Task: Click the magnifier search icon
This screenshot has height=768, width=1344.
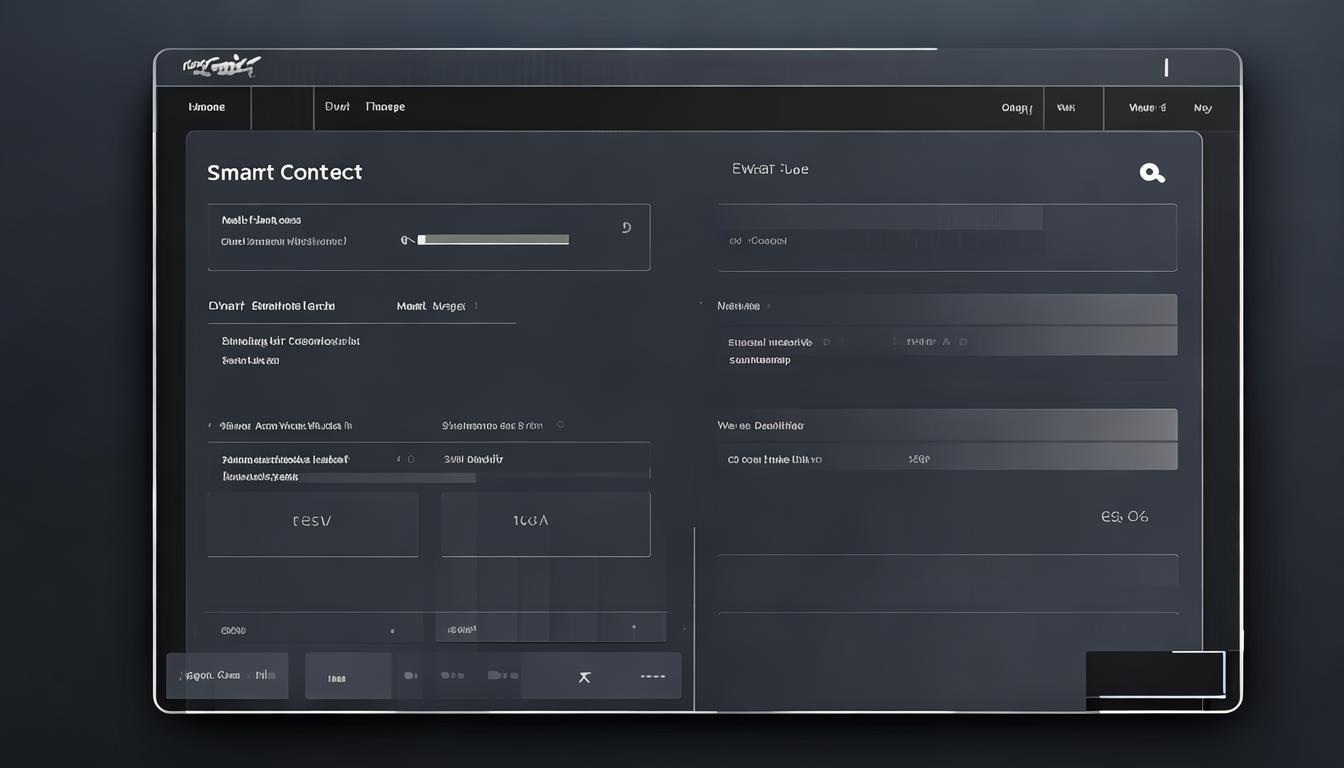Action: coord(1152,173)
